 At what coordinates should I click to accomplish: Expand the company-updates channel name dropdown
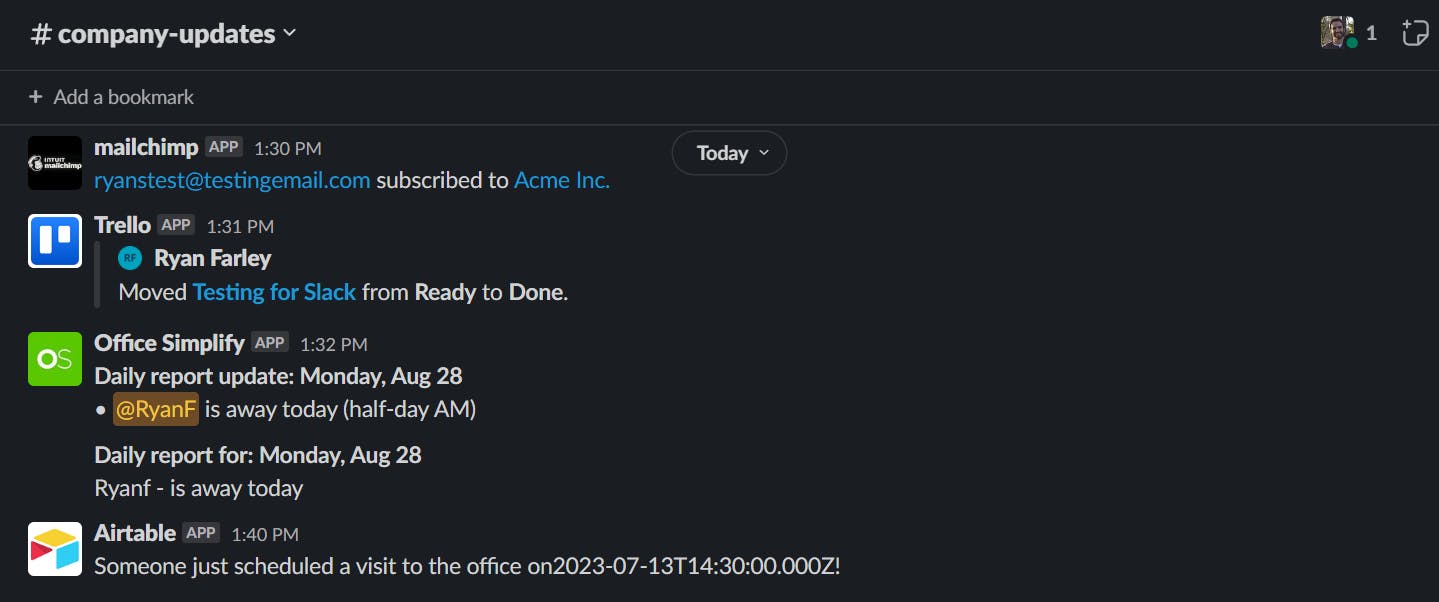[x=290, y=33]
